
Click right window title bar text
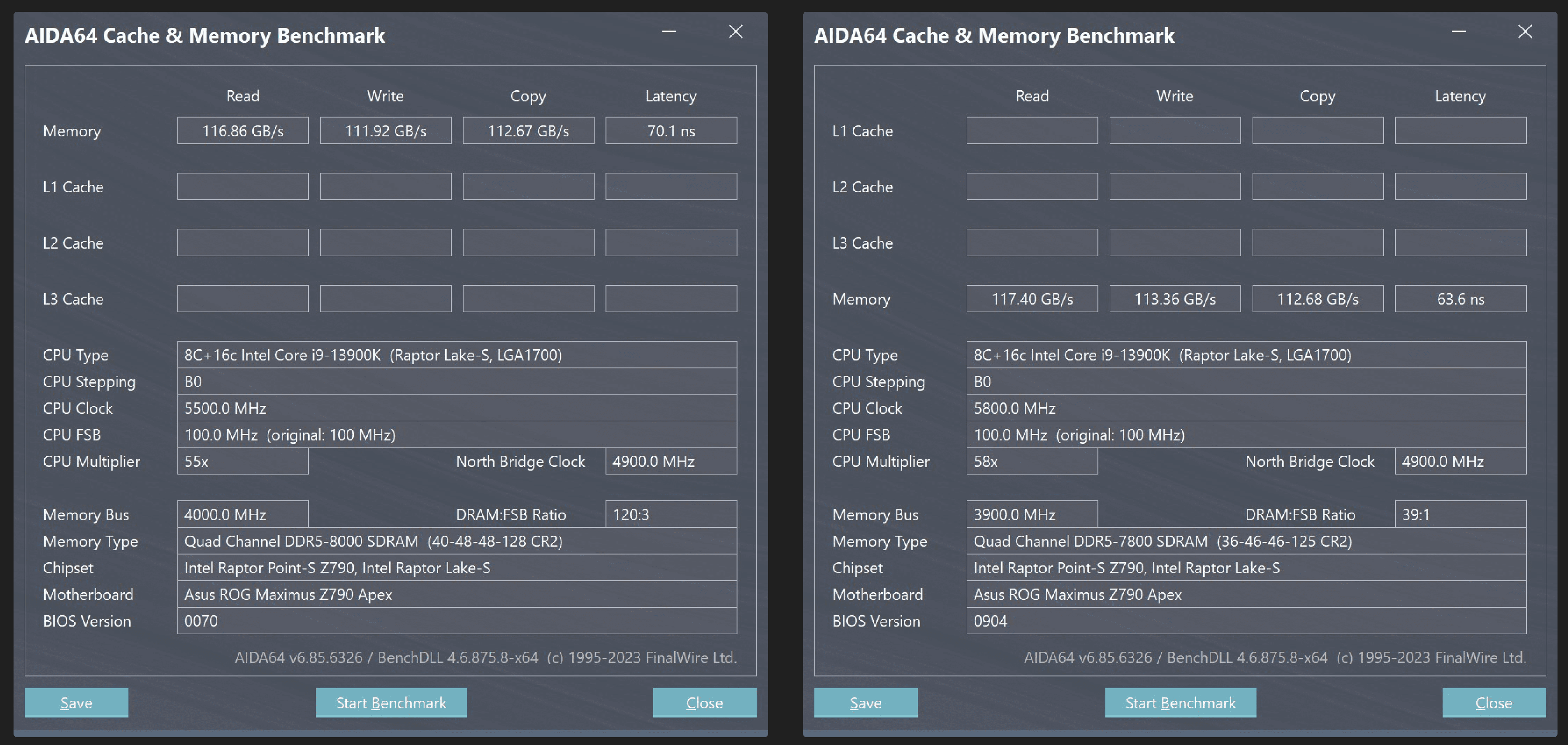click(x=995, y=35)
